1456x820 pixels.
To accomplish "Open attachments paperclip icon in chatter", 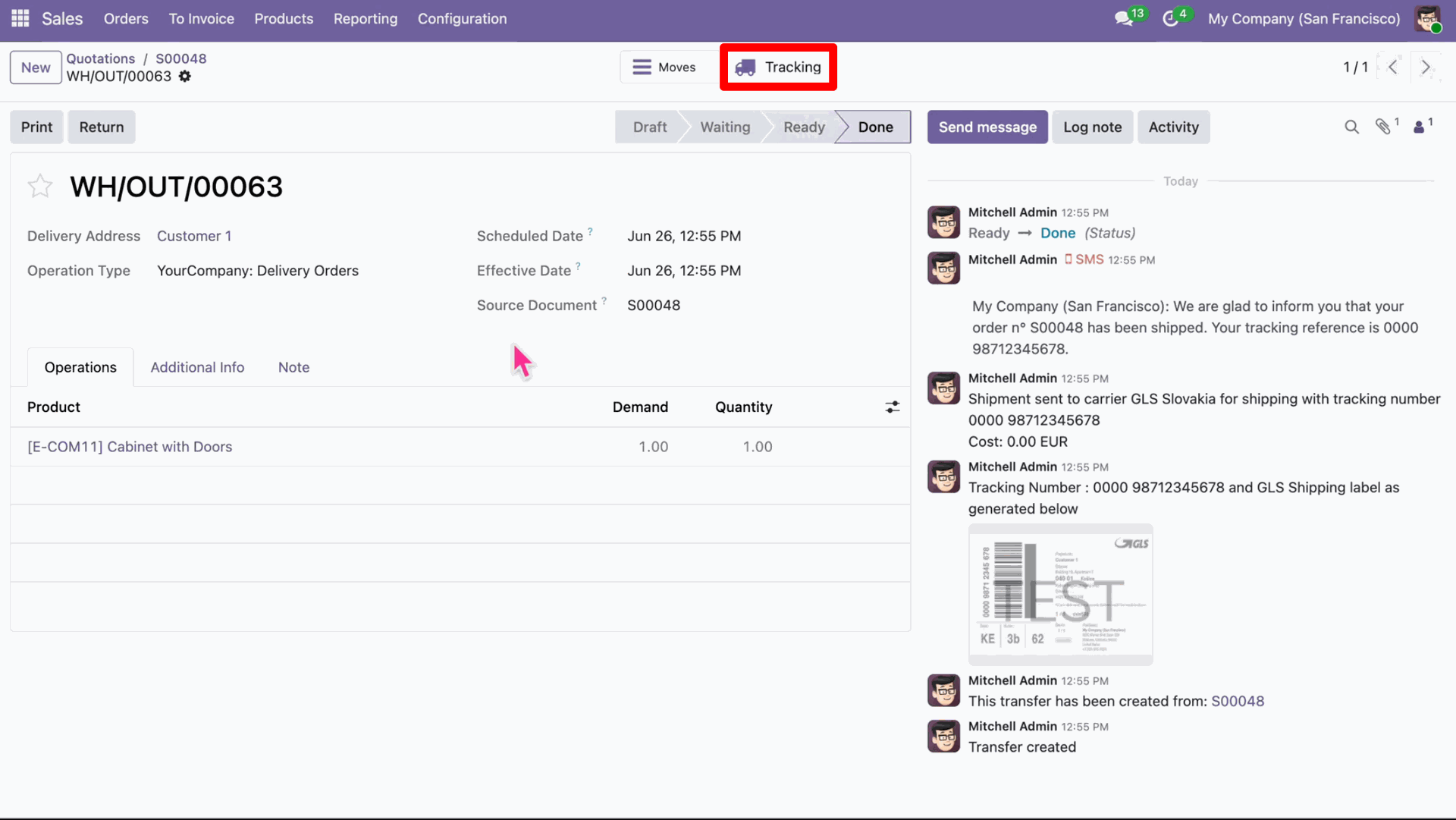I will 1383,127.
